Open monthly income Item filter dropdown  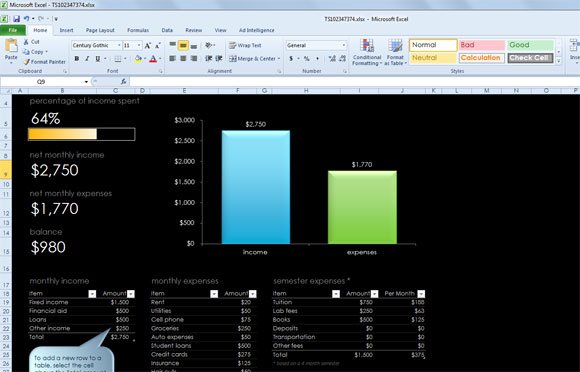92,294
